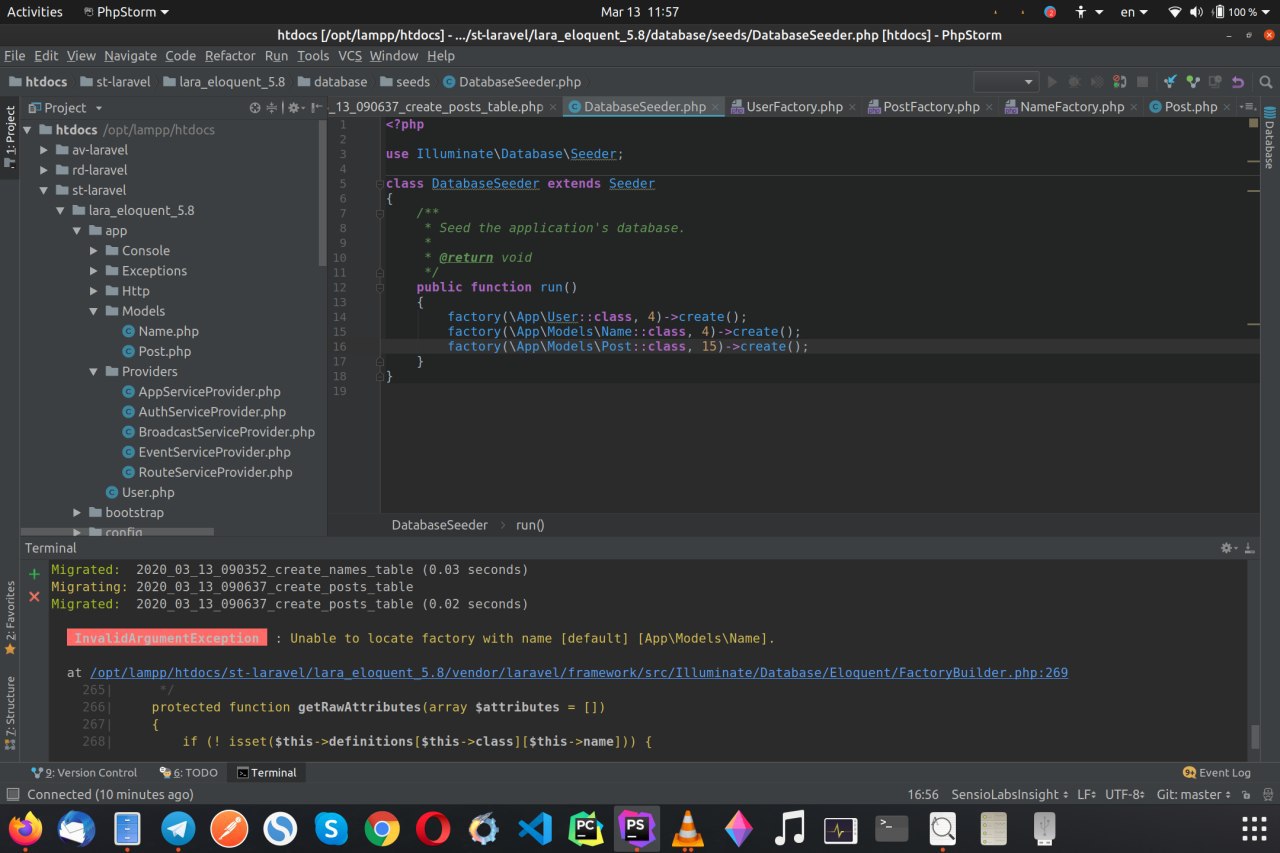This screenshot has width=1280, height=853.
Task: Collapse the Models folder
Action: pyautogui.click(x=94, y=311)
